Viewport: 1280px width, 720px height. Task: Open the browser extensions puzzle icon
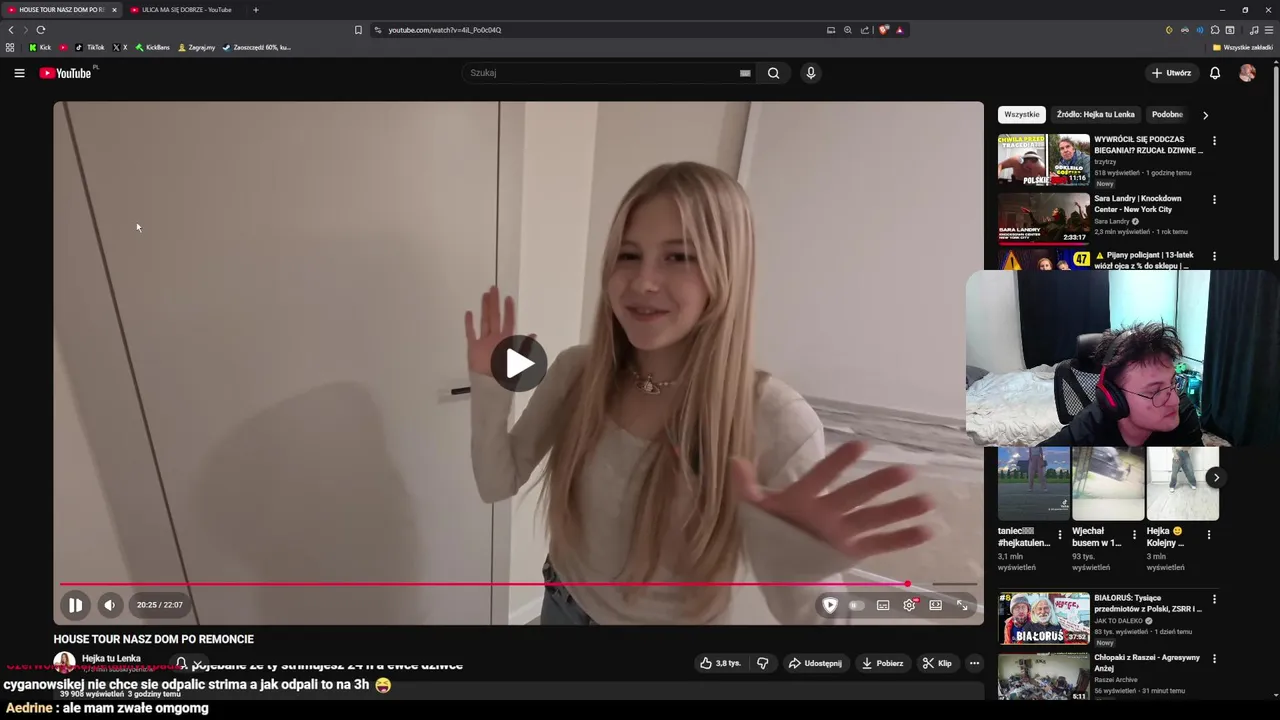[x=1215, y=30]
